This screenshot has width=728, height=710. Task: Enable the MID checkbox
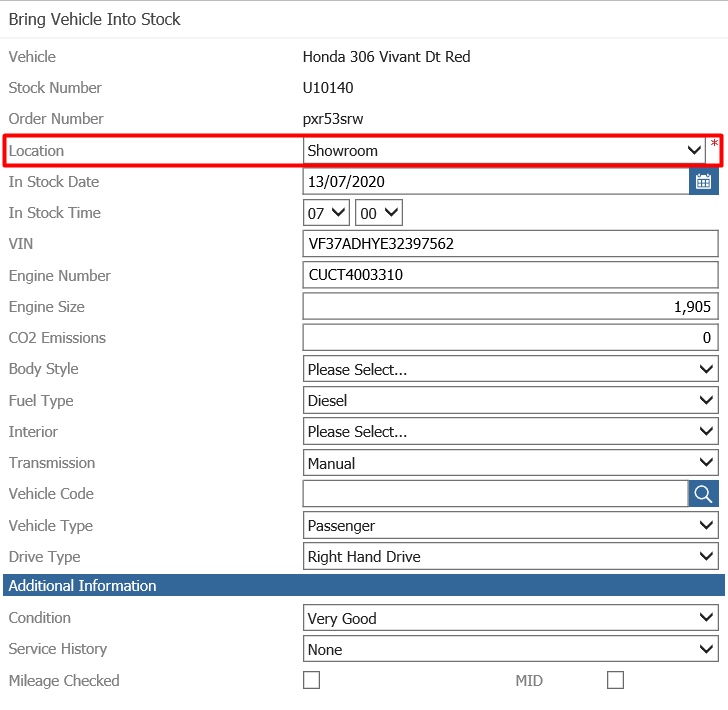[x=615, y=680]
